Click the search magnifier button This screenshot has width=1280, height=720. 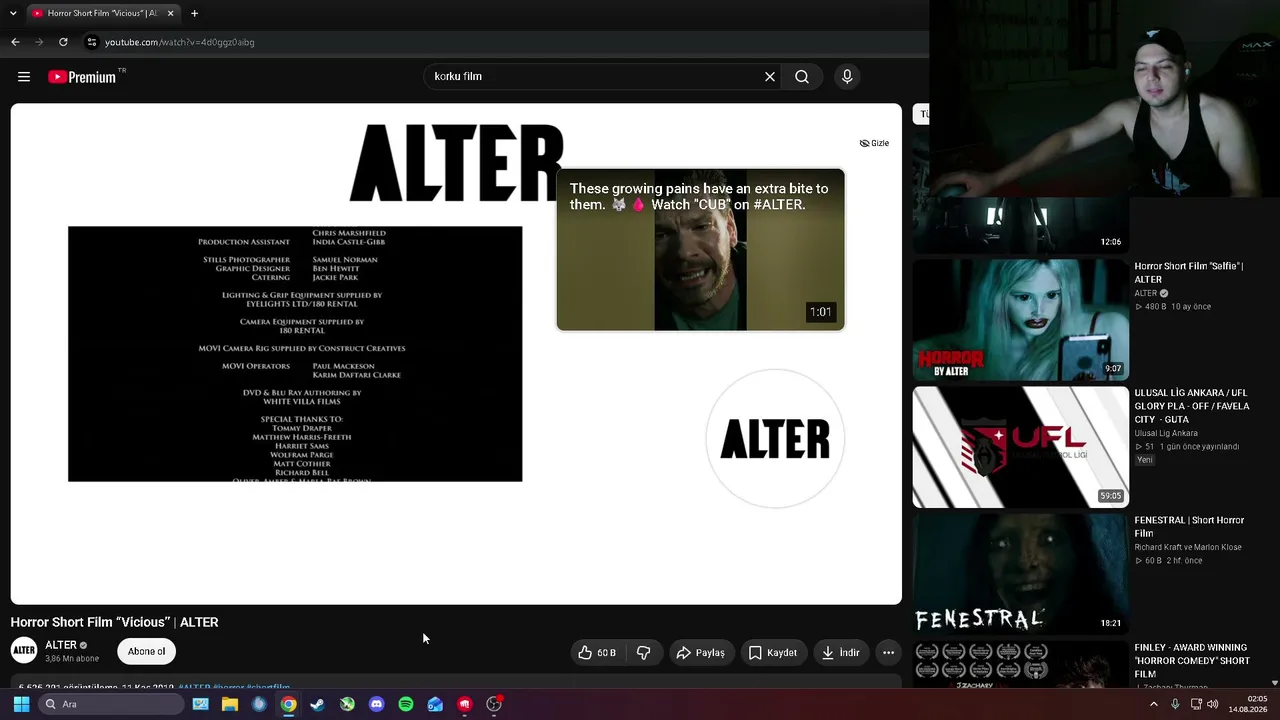(802, 77)
